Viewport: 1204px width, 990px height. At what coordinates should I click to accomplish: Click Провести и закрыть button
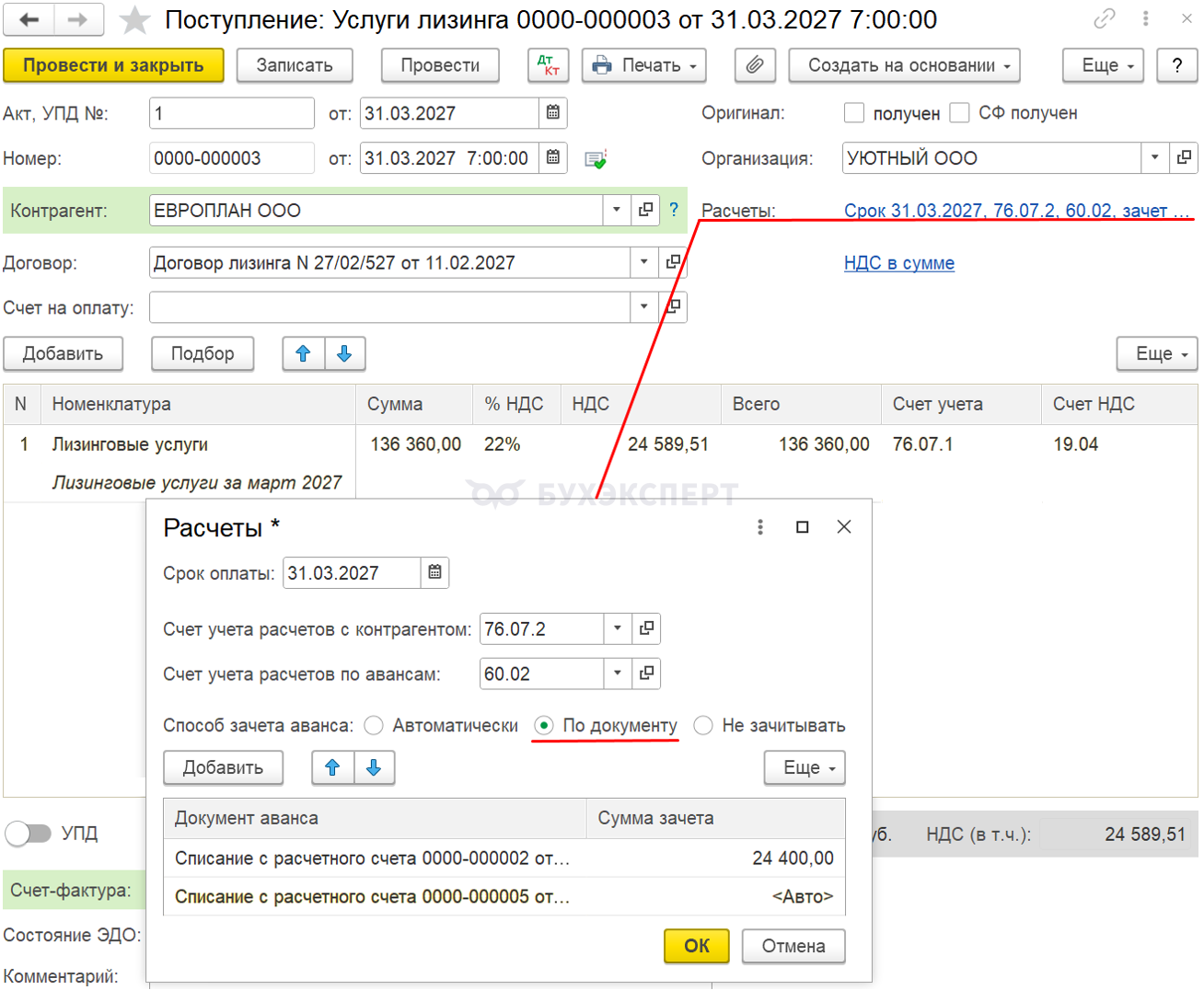pos(113,65)
